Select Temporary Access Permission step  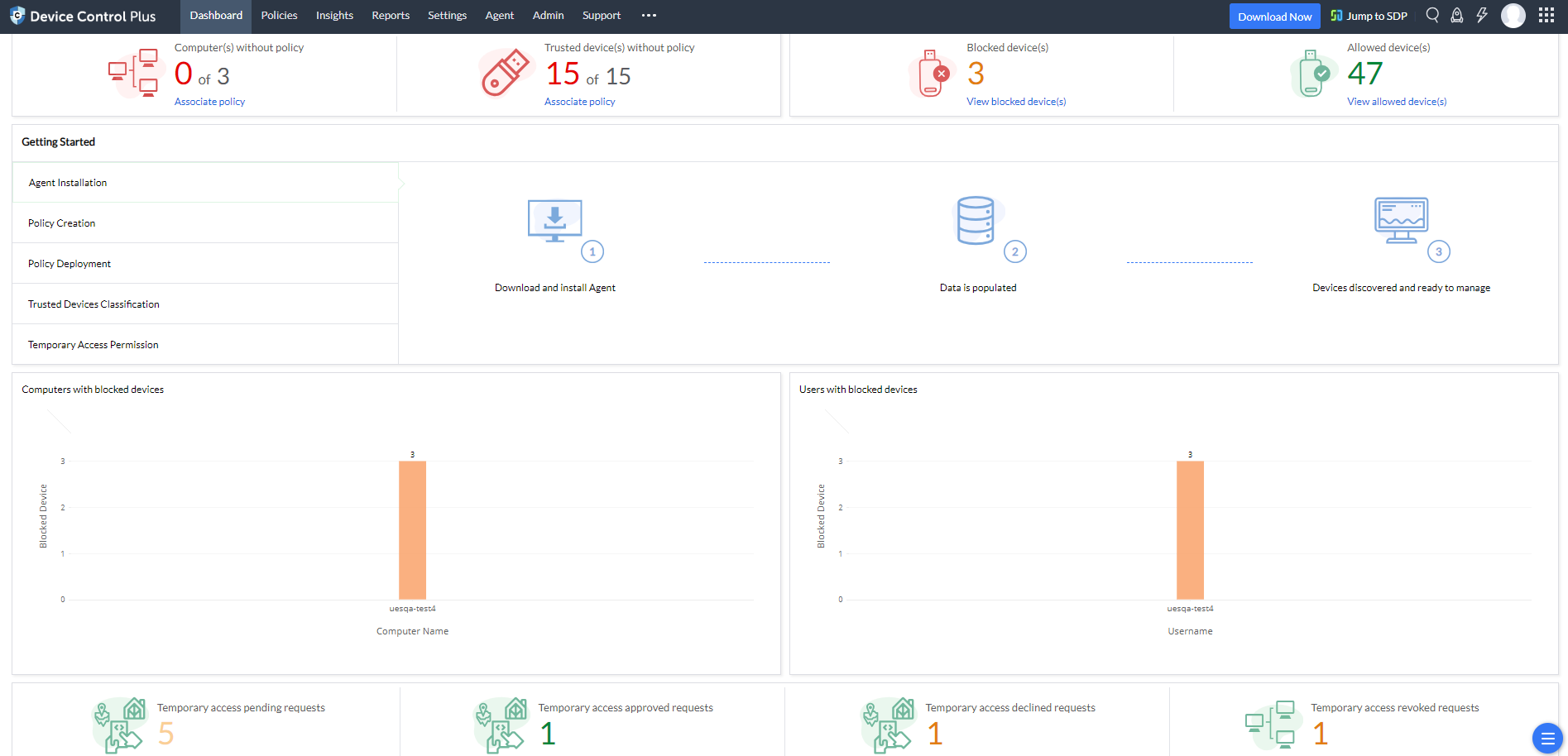[205, 345]
